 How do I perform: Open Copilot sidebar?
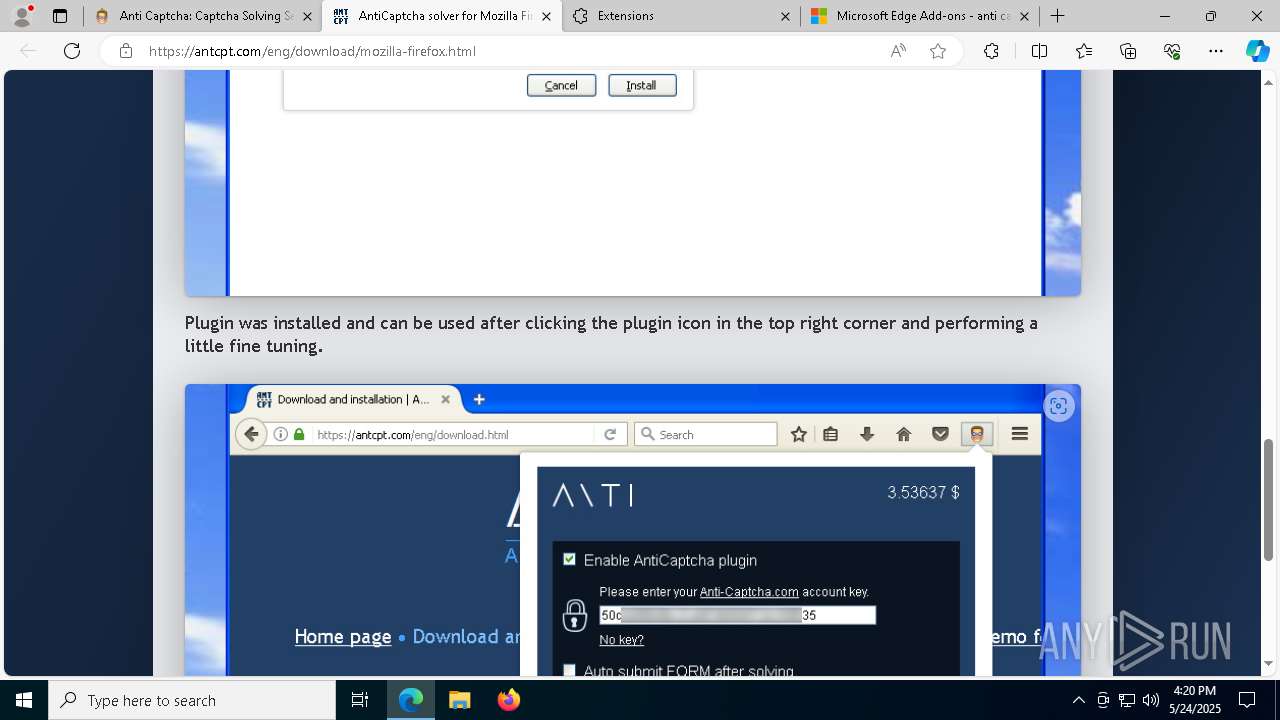[1257, 51]
